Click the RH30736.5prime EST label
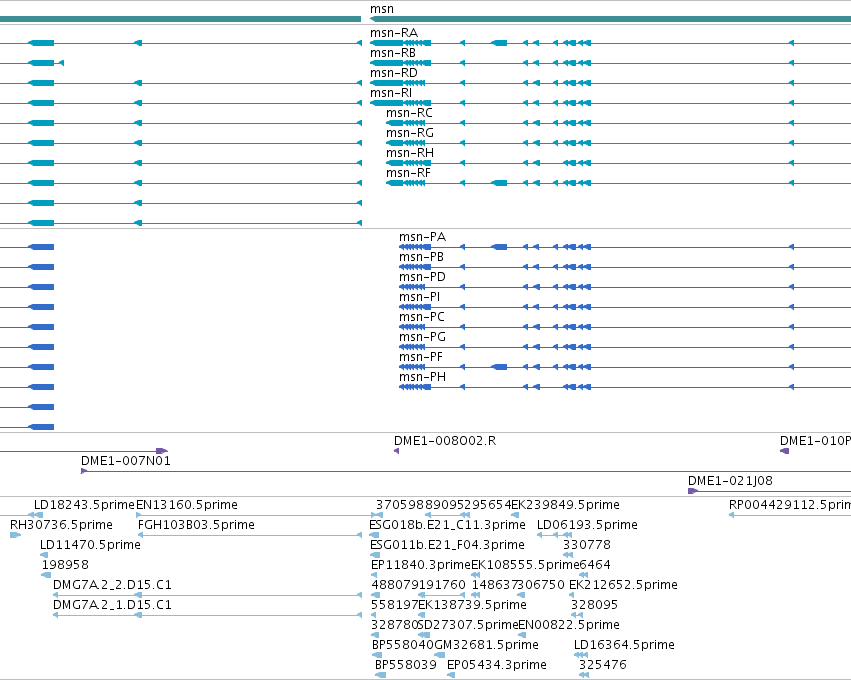The width and height of the screenshot is (851, 680). click(x=61, y=525)
